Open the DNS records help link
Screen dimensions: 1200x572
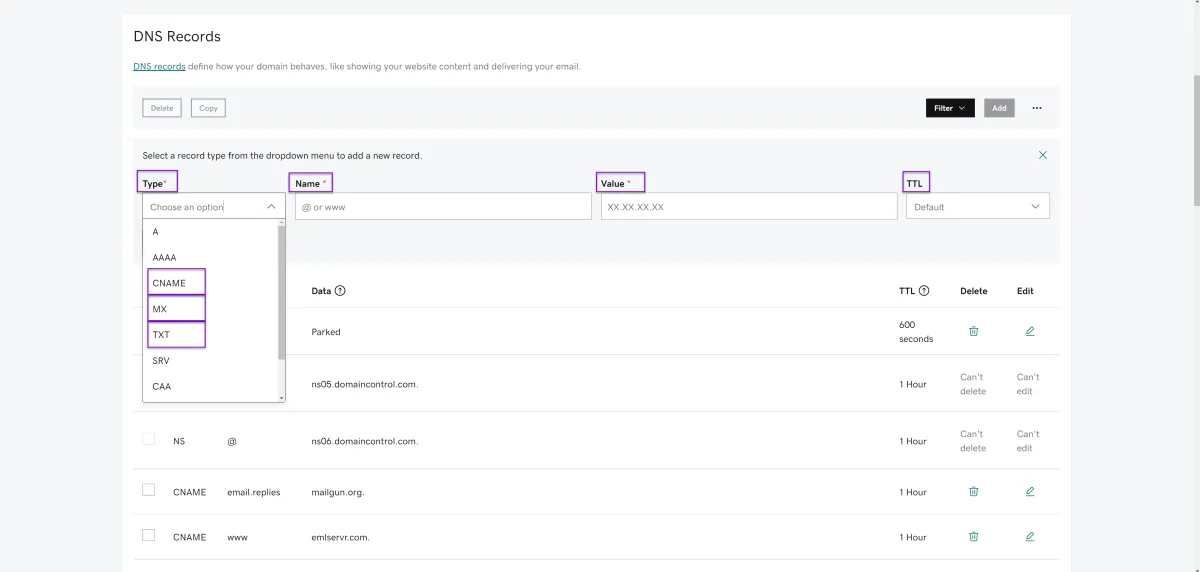[x=159, y=67]
